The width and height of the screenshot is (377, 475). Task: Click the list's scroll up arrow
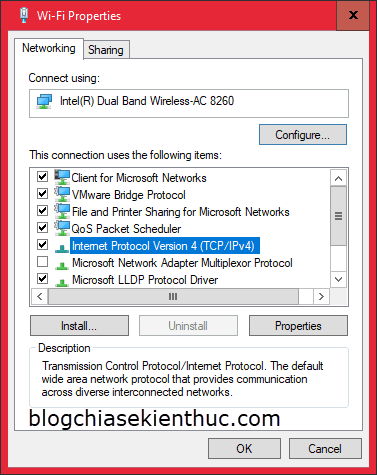[x=338, y=178]
